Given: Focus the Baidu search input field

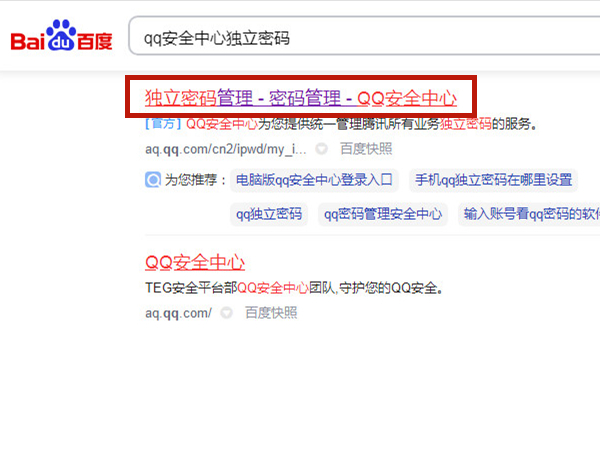Looking at the screenshot, I should coord(364,36).
